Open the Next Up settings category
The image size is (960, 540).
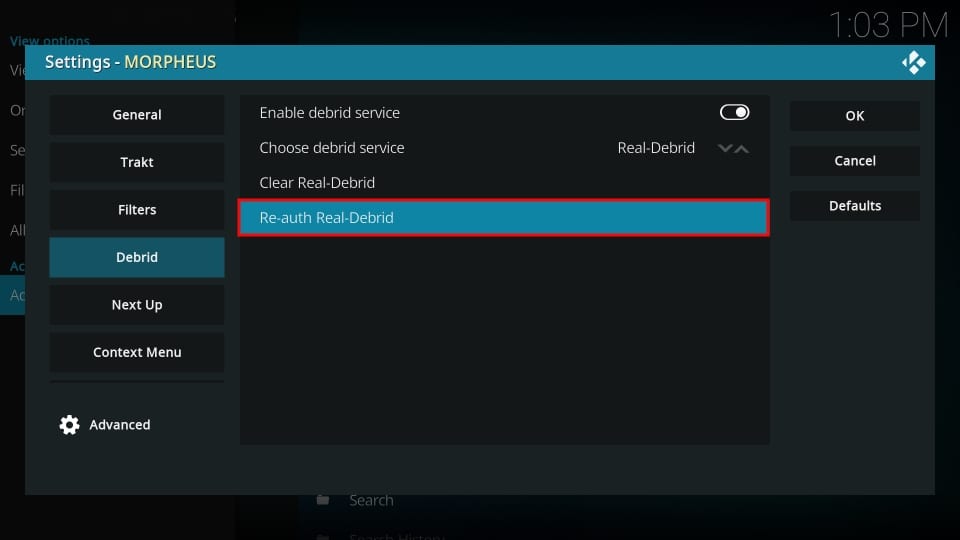point(137,305)
